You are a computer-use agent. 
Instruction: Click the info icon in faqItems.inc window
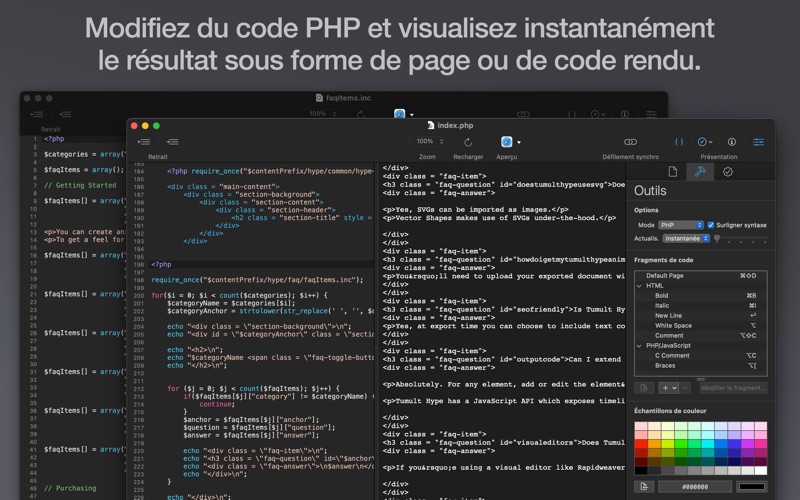(x=624, y=114)
